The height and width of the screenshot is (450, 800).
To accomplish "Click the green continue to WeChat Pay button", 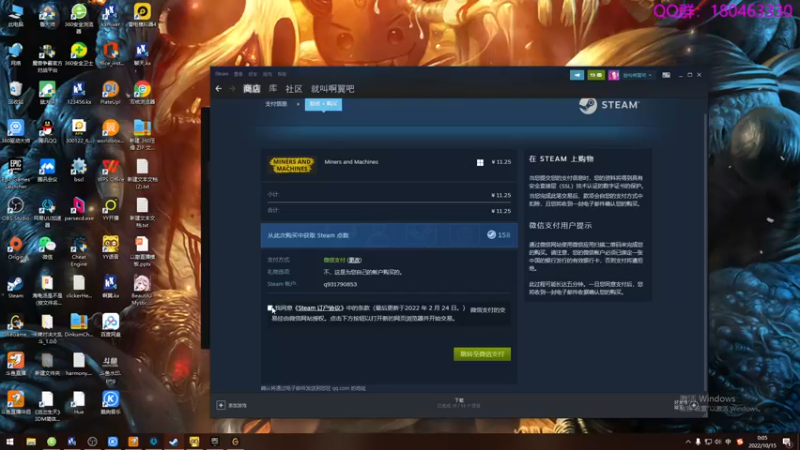I will [x=482, y=354].
